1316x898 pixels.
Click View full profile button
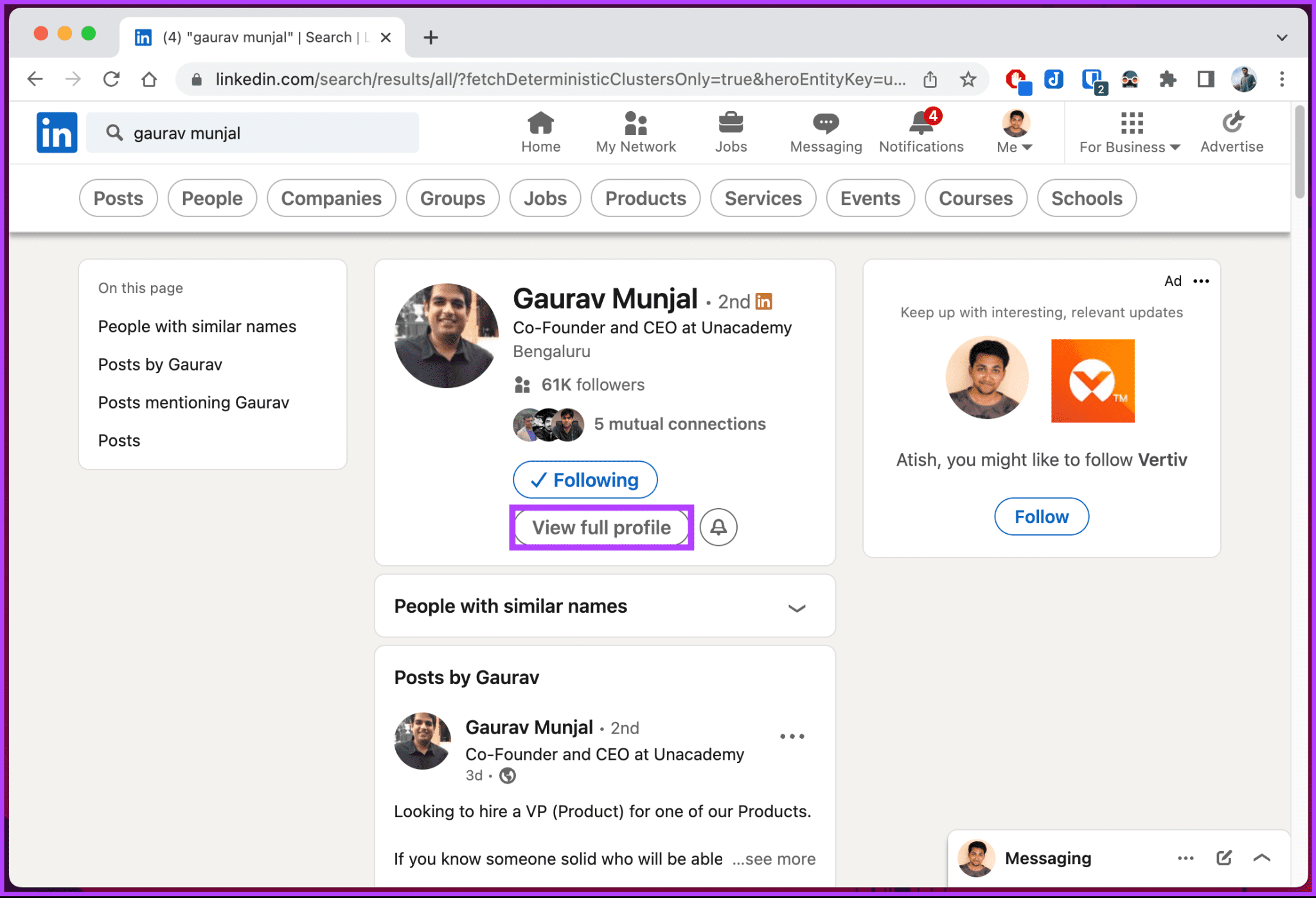click(600, 527)
